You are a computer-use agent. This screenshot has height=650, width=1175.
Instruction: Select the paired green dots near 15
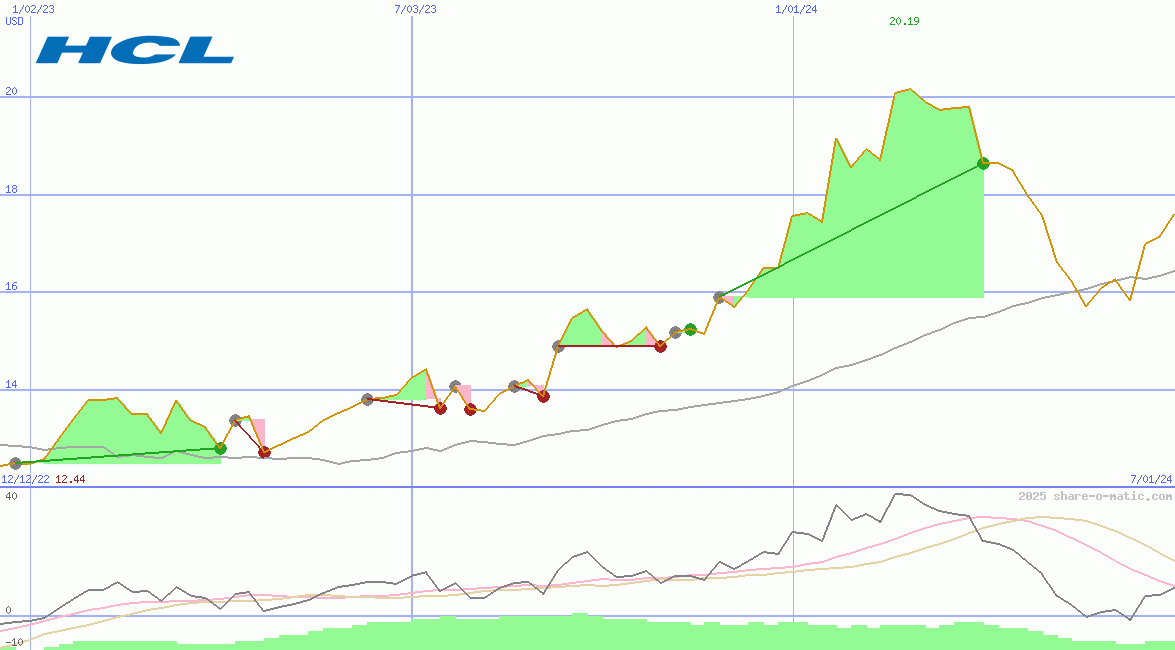coord(682,329)
